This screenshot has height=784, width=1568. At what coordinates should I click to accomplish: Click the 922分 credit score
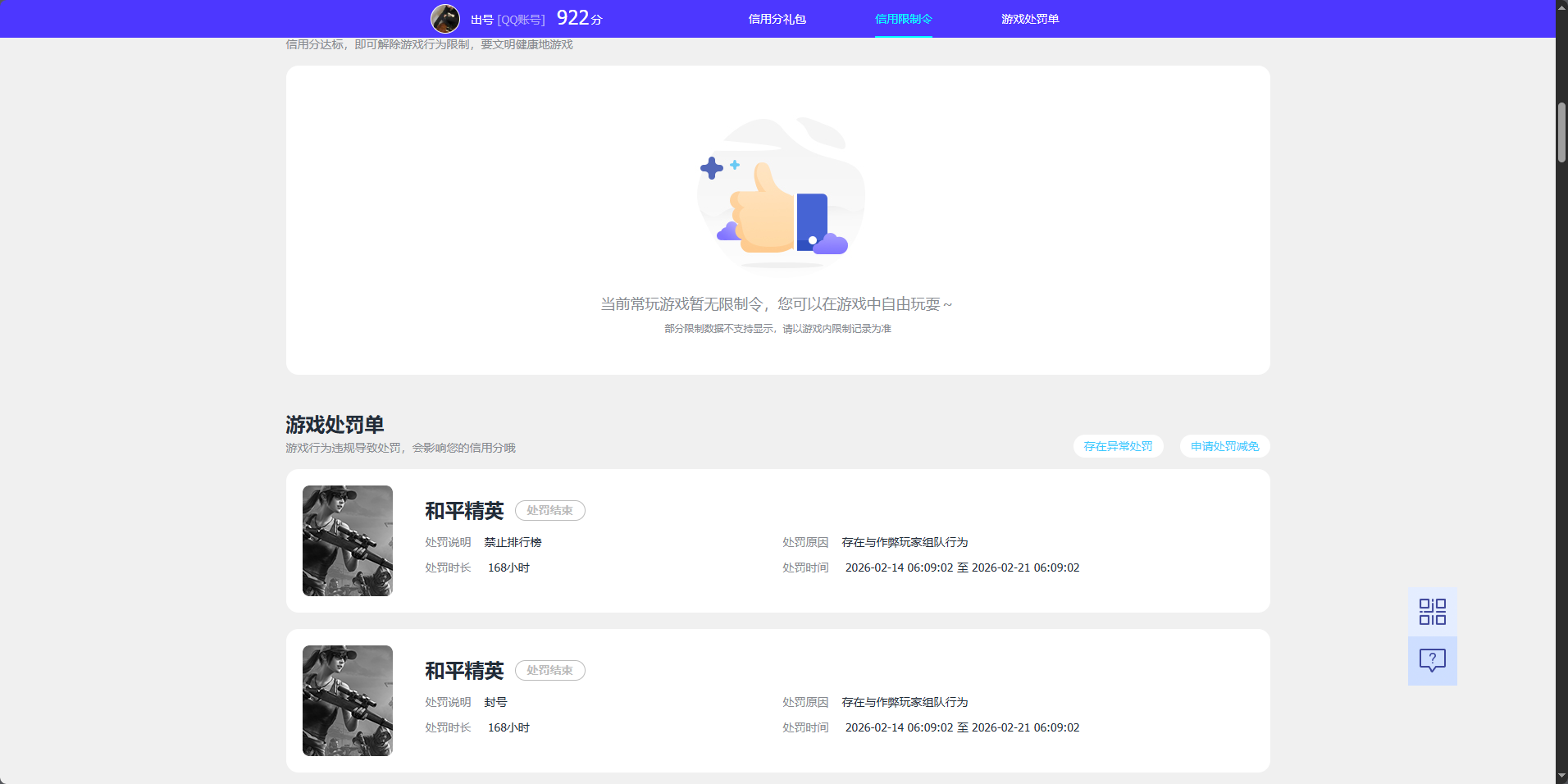pyautogui.click(x=579, y=18)
